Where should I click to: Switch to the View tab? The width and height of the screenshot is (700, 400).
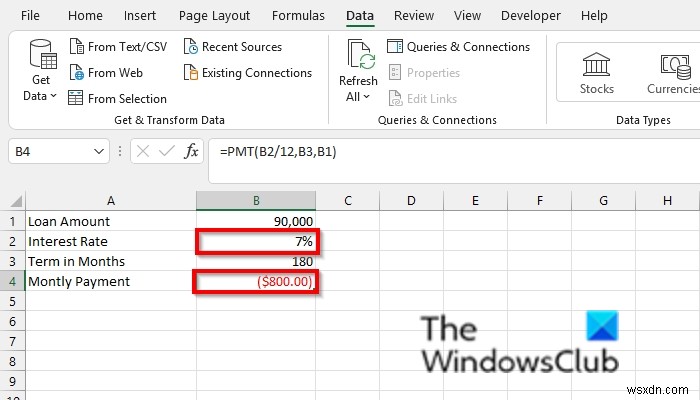(467, 16)
